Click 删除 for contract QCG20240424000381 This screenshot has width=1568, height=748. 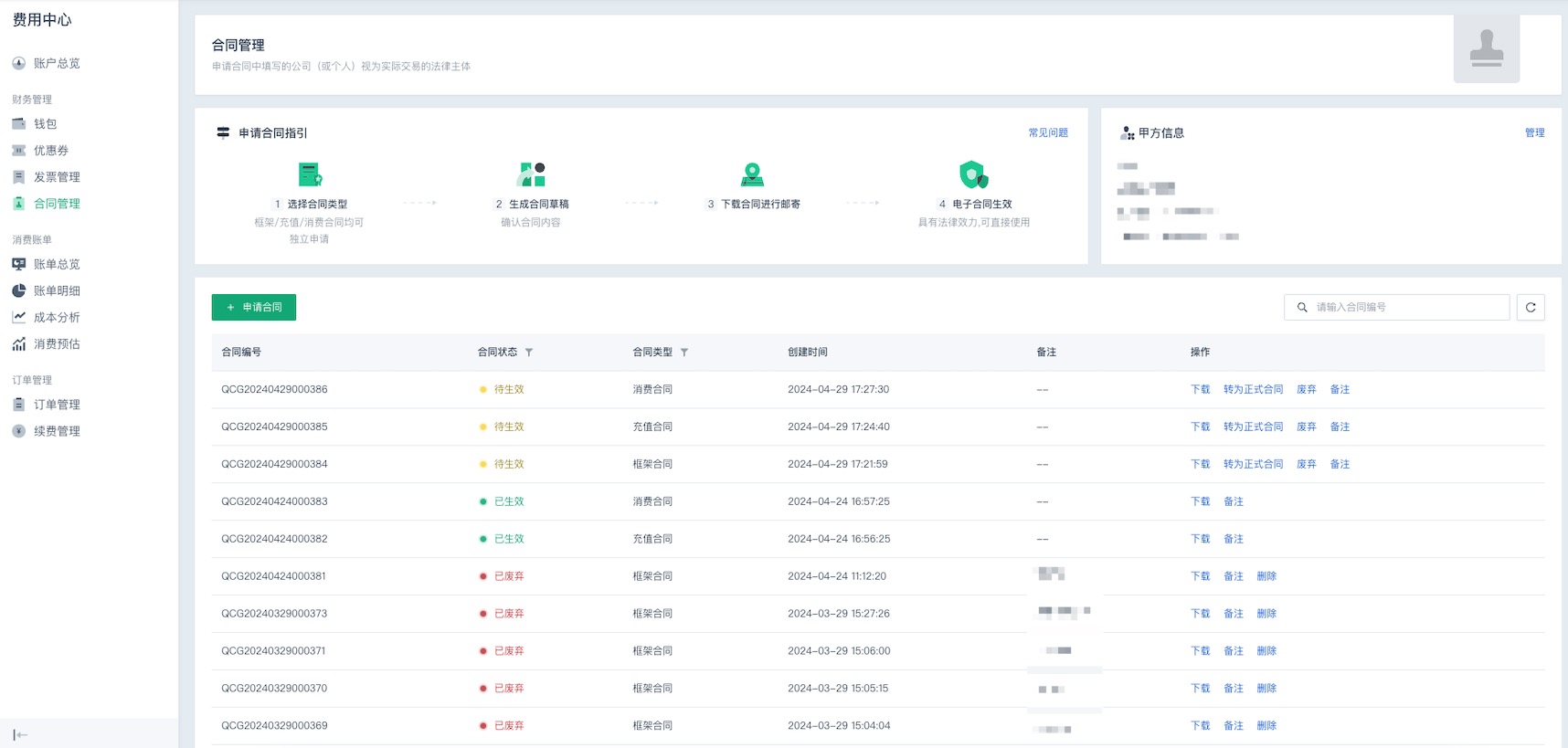(x=1266, y=576)
